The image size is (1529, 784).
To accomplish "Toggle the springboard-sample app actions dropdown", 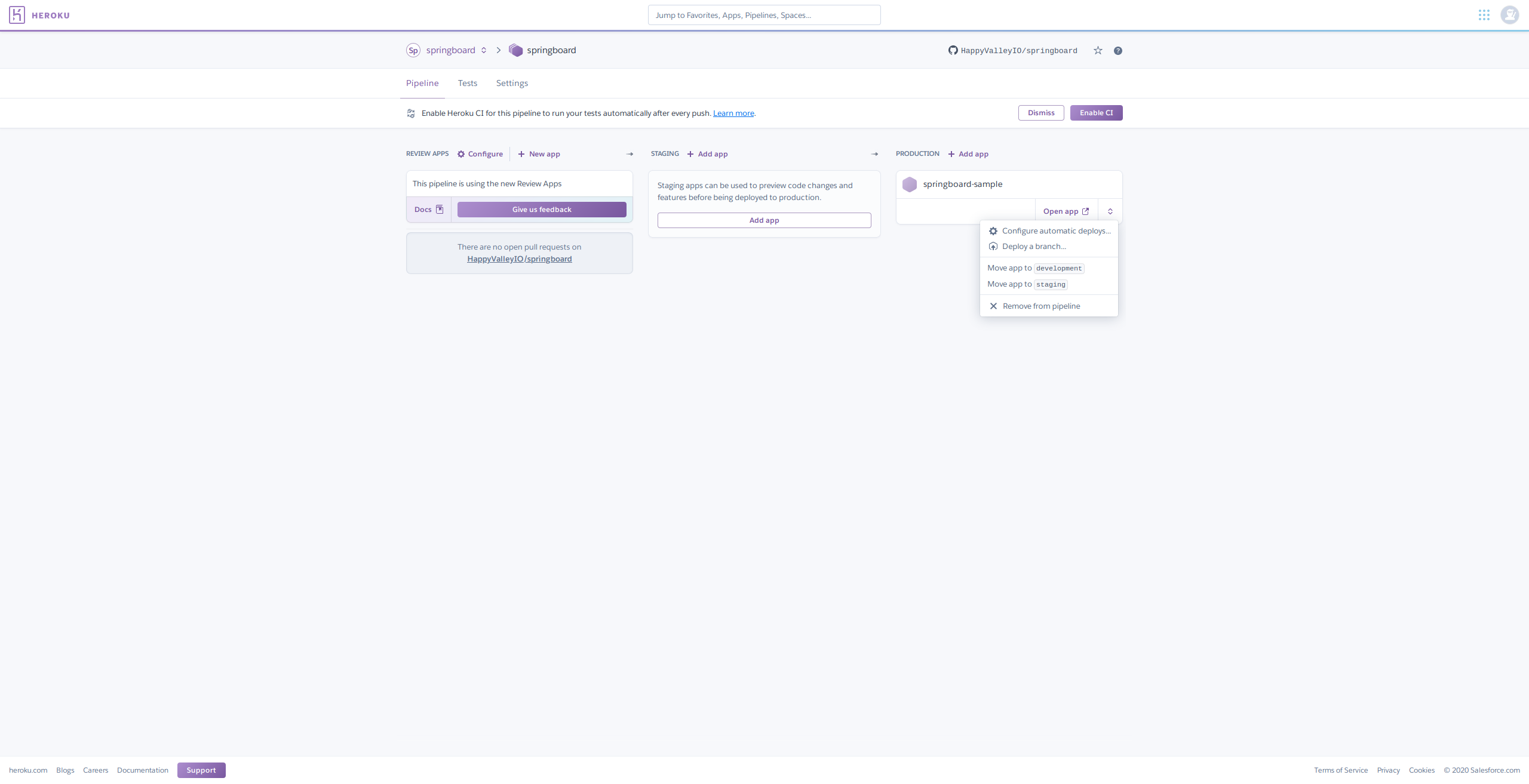I will point(1110,211).
